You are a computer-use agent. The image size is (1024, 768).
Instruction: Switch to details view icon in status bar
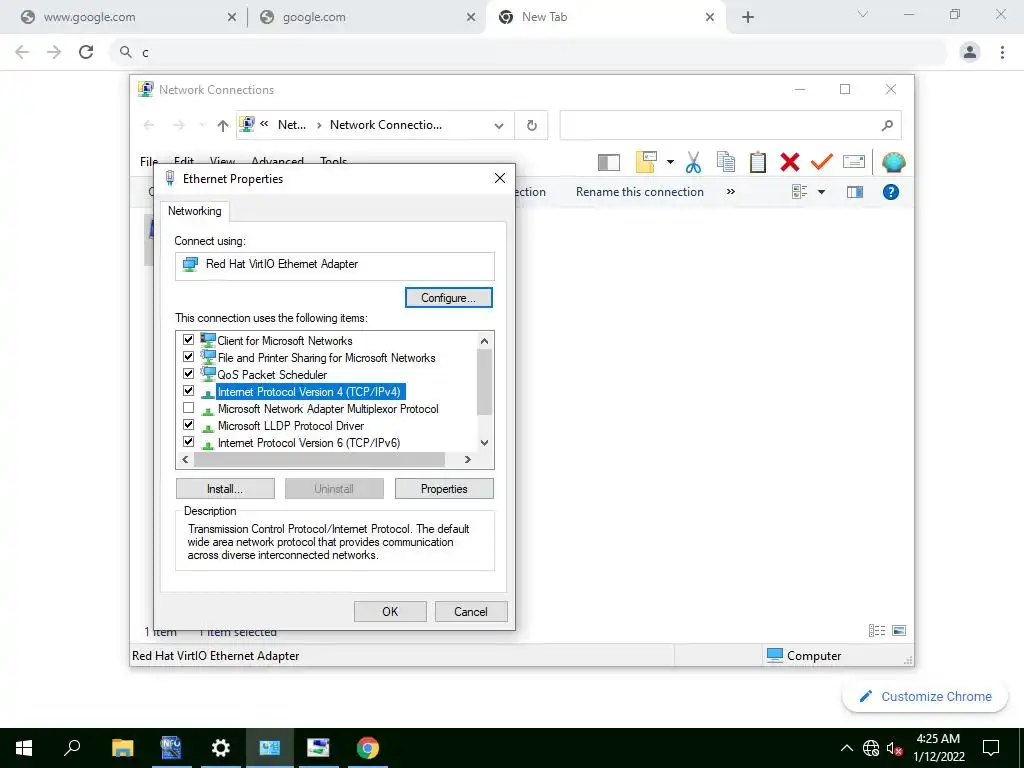[x=877, y=630]
